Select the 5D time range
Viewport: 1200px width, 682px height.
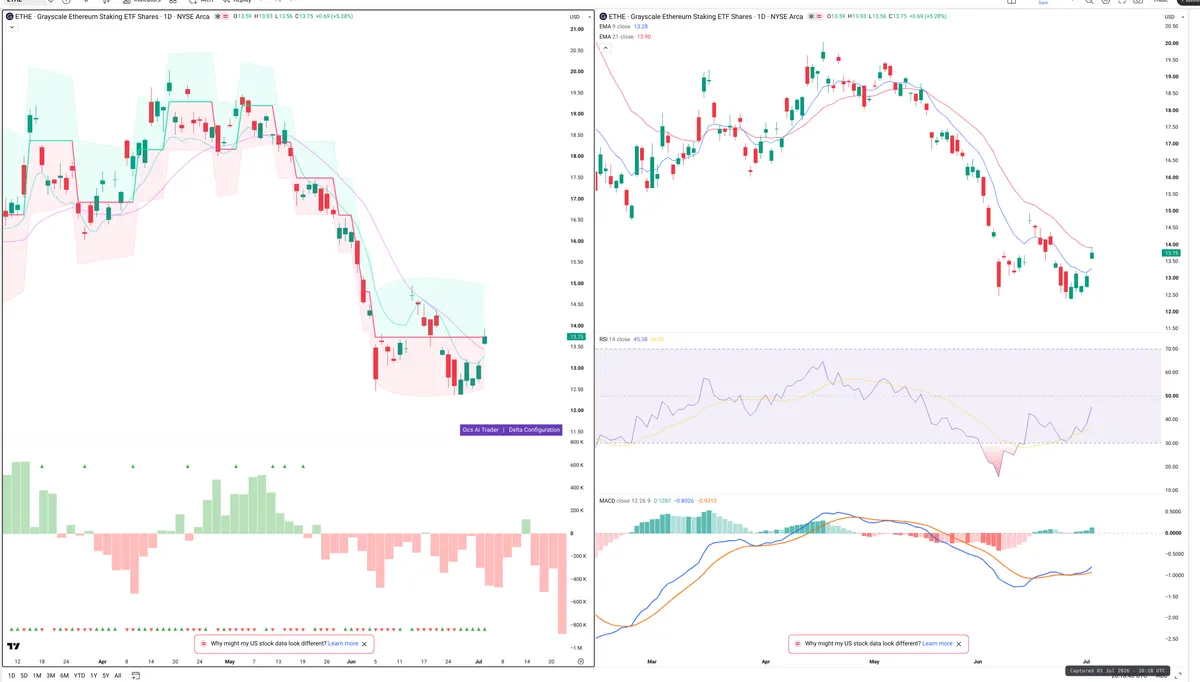[x=24, y=676]
